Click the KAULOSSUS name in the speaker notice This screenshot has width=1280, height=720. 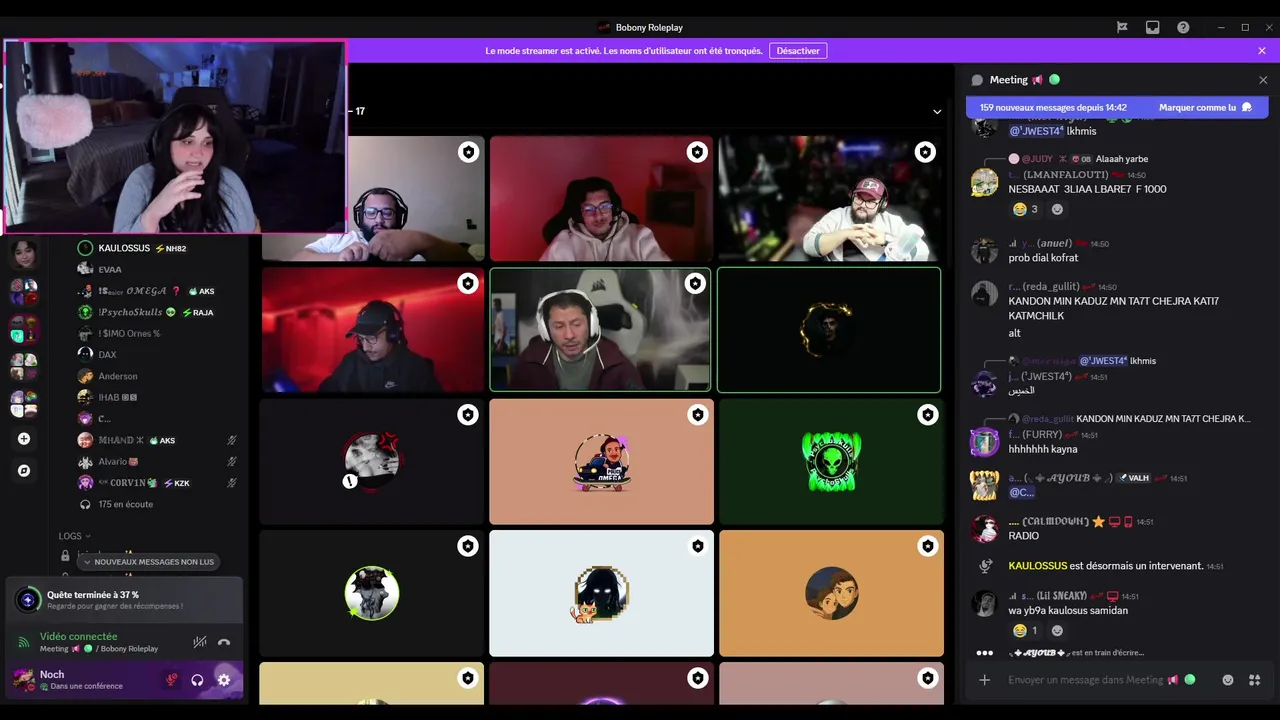(1037, 565)
